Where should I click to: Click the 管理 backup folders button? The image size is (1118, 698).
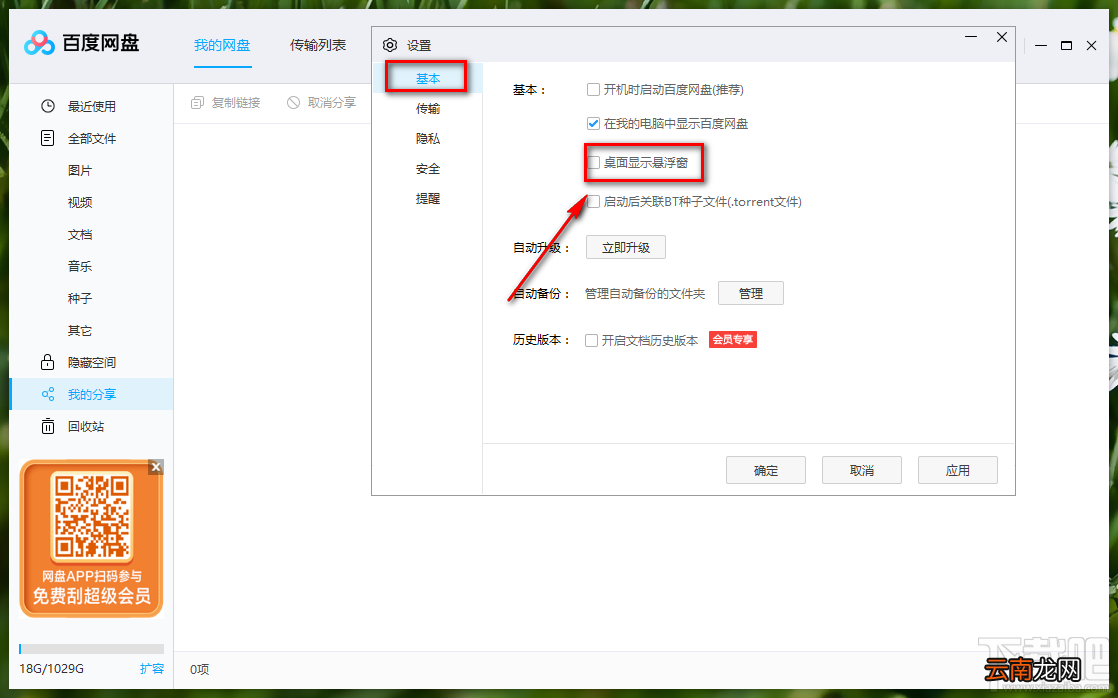coord(751,293)
